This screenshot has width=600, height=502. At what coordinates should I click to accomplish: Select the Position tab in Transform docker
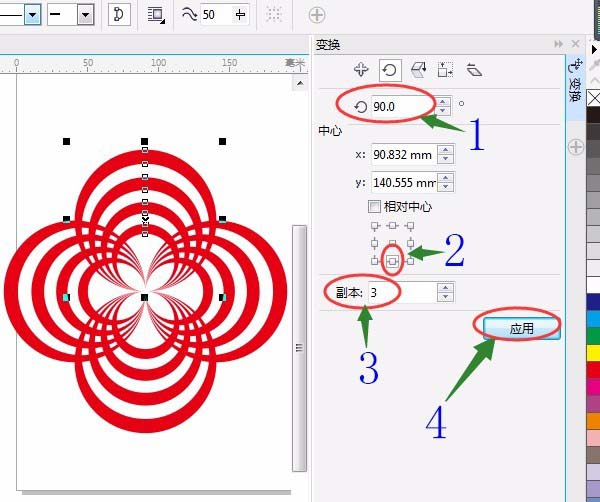click(x=361, y=70)
